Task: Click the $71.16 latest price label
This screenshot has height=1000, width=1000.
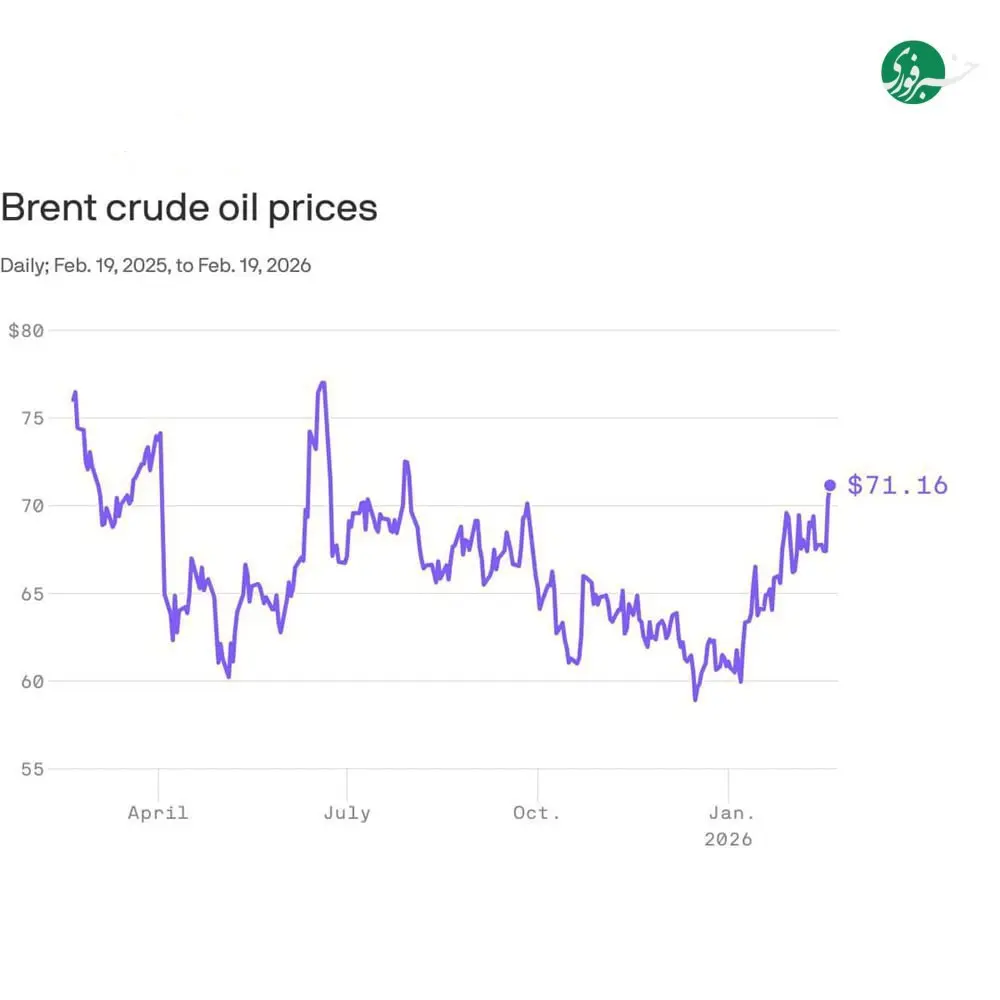Action: tap(897, 486)
